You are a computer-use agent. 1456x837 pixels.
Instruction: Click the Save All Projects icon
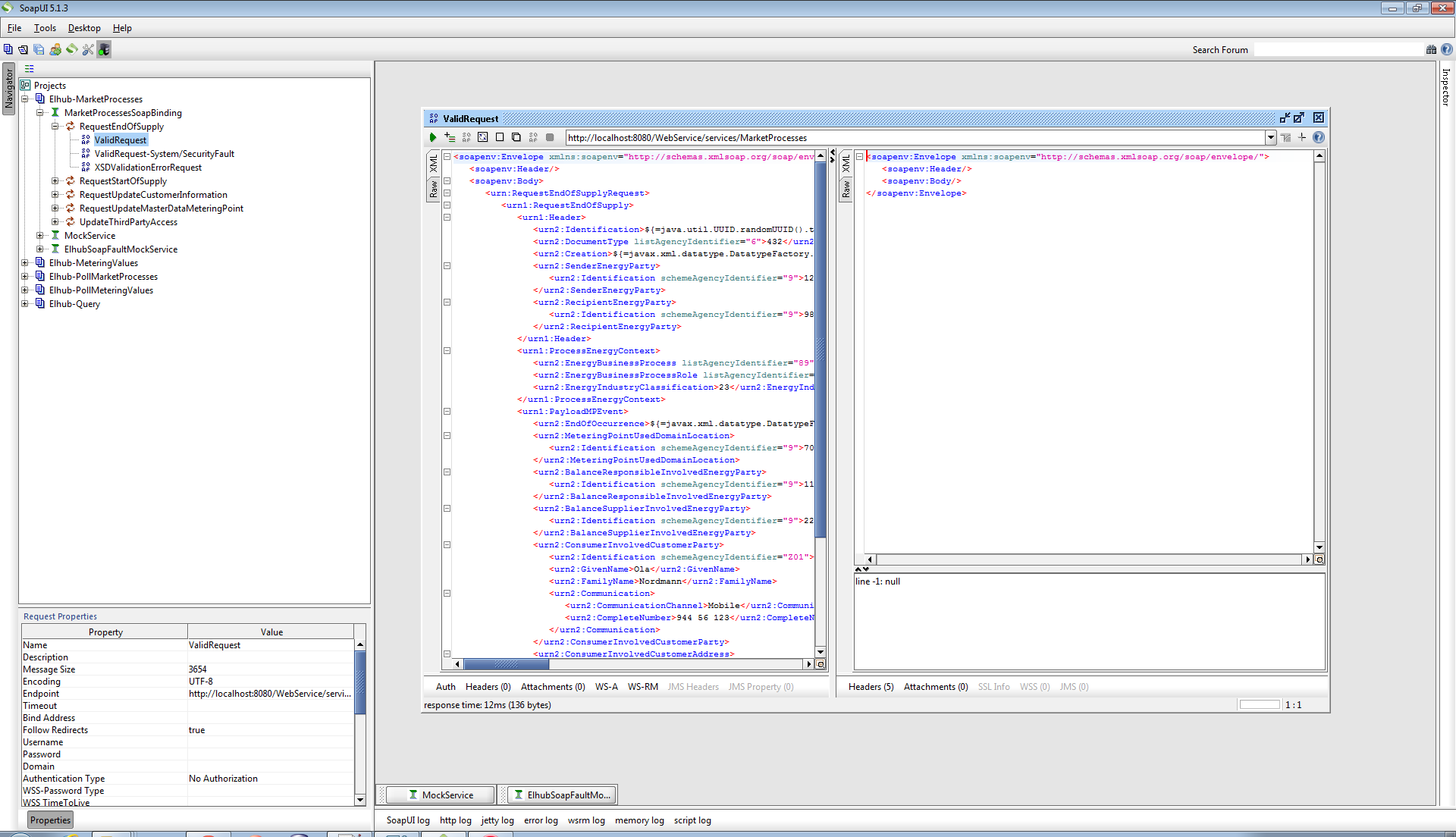pyautogui.click(x=39, y=49)
